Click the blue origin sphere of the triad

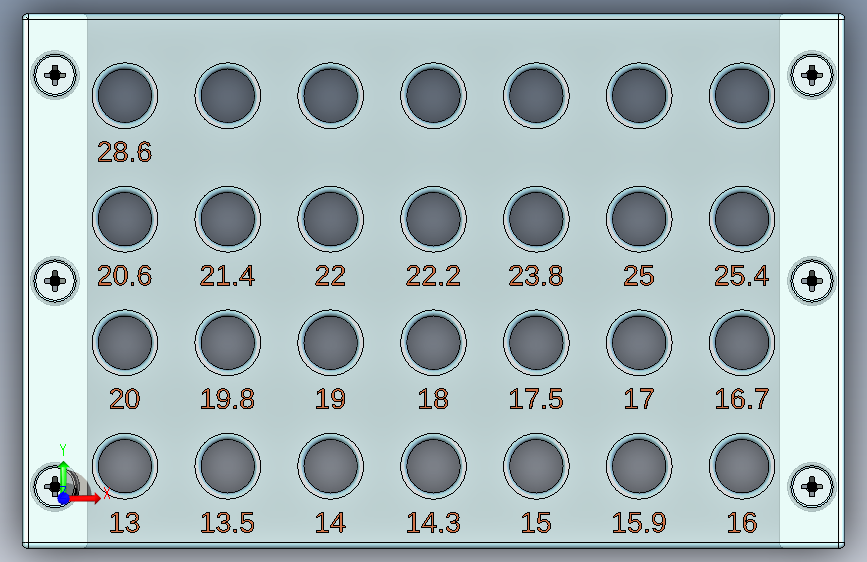pos(64,498)
